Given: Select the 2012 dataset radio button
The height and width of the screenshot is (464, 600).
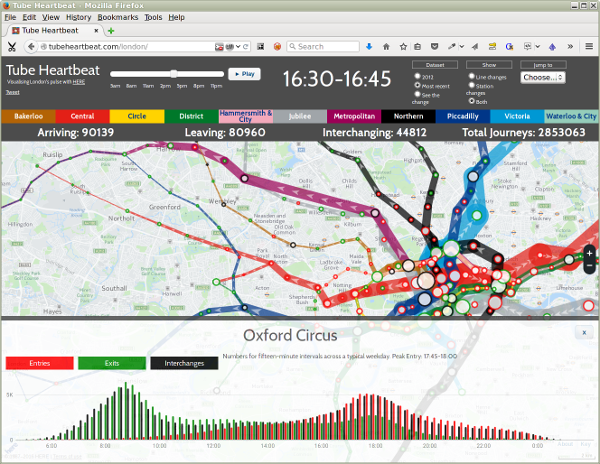Looking at the screenshot, I should coord(417,76).
